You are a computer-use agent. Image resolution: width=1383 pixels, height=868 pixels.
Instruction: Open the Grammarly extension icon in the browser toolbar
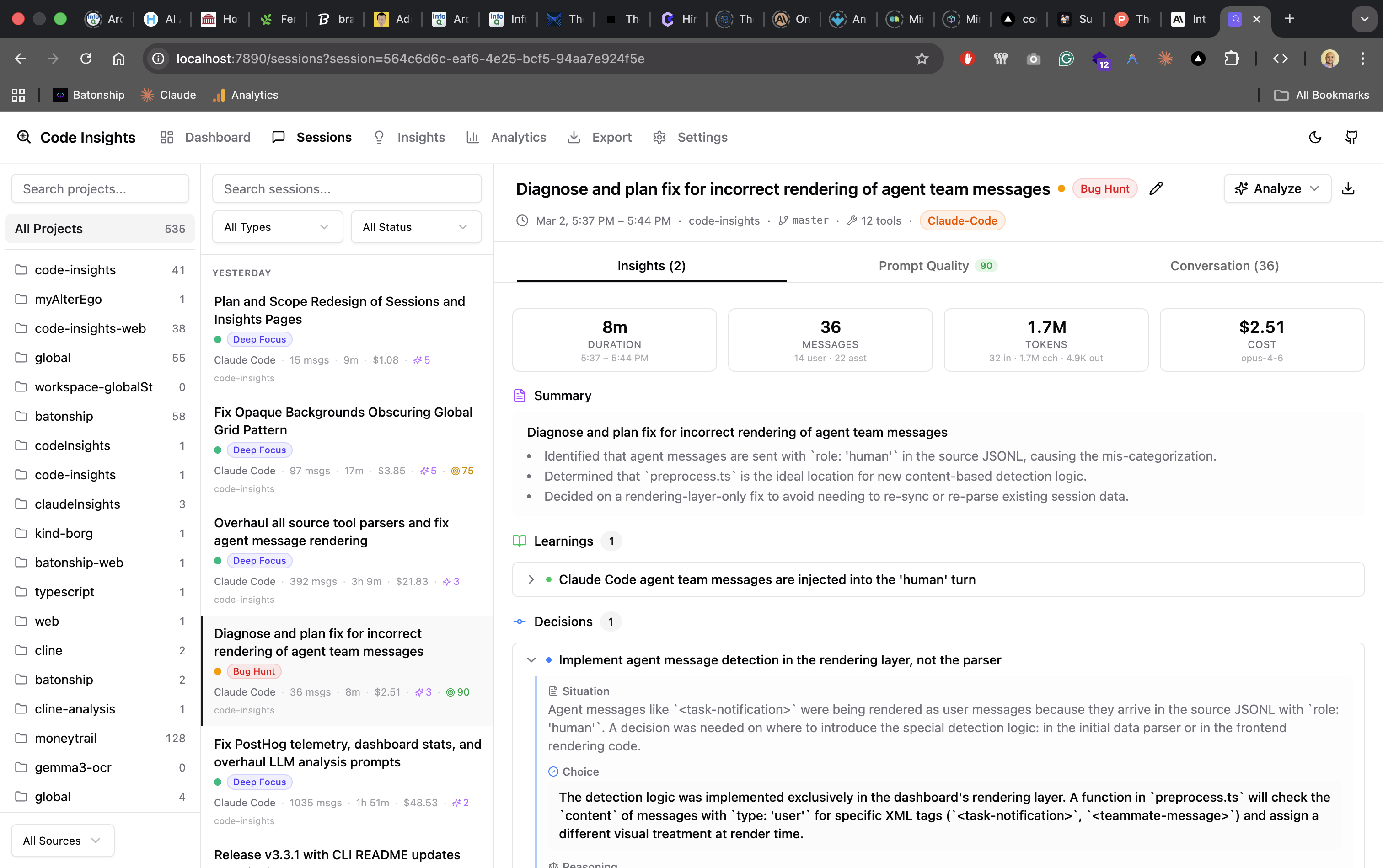1067,59
